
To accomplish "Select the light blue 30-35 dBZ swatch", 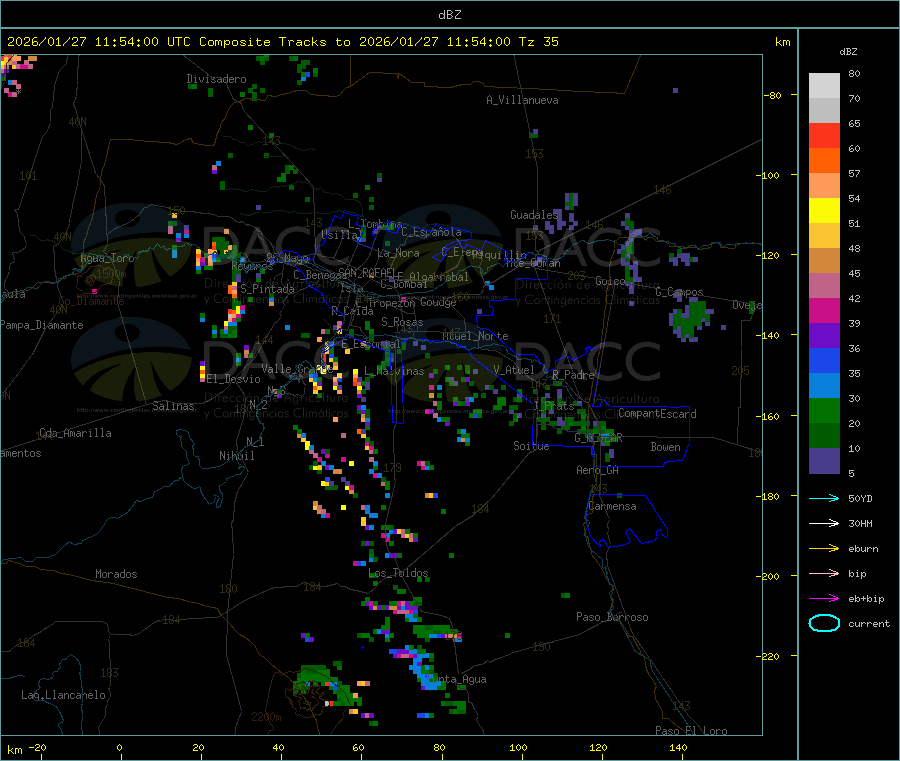I will click(x=824, y=386).
